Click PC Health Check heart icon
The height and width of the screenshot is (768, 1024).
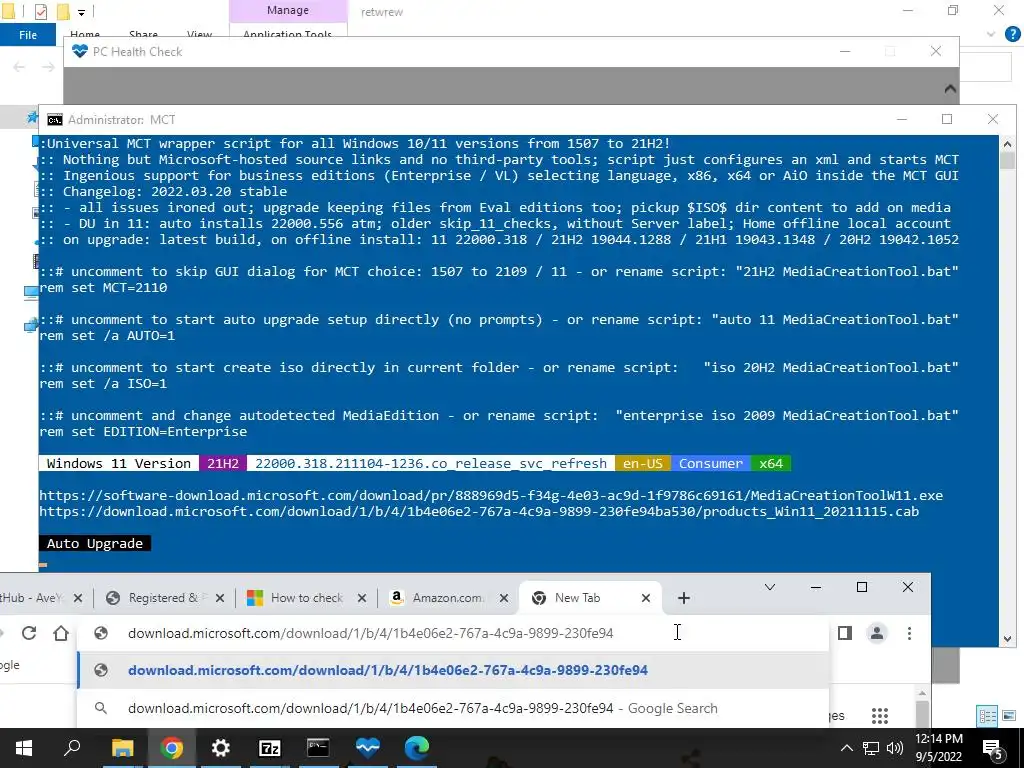click(x=80, y=51)
